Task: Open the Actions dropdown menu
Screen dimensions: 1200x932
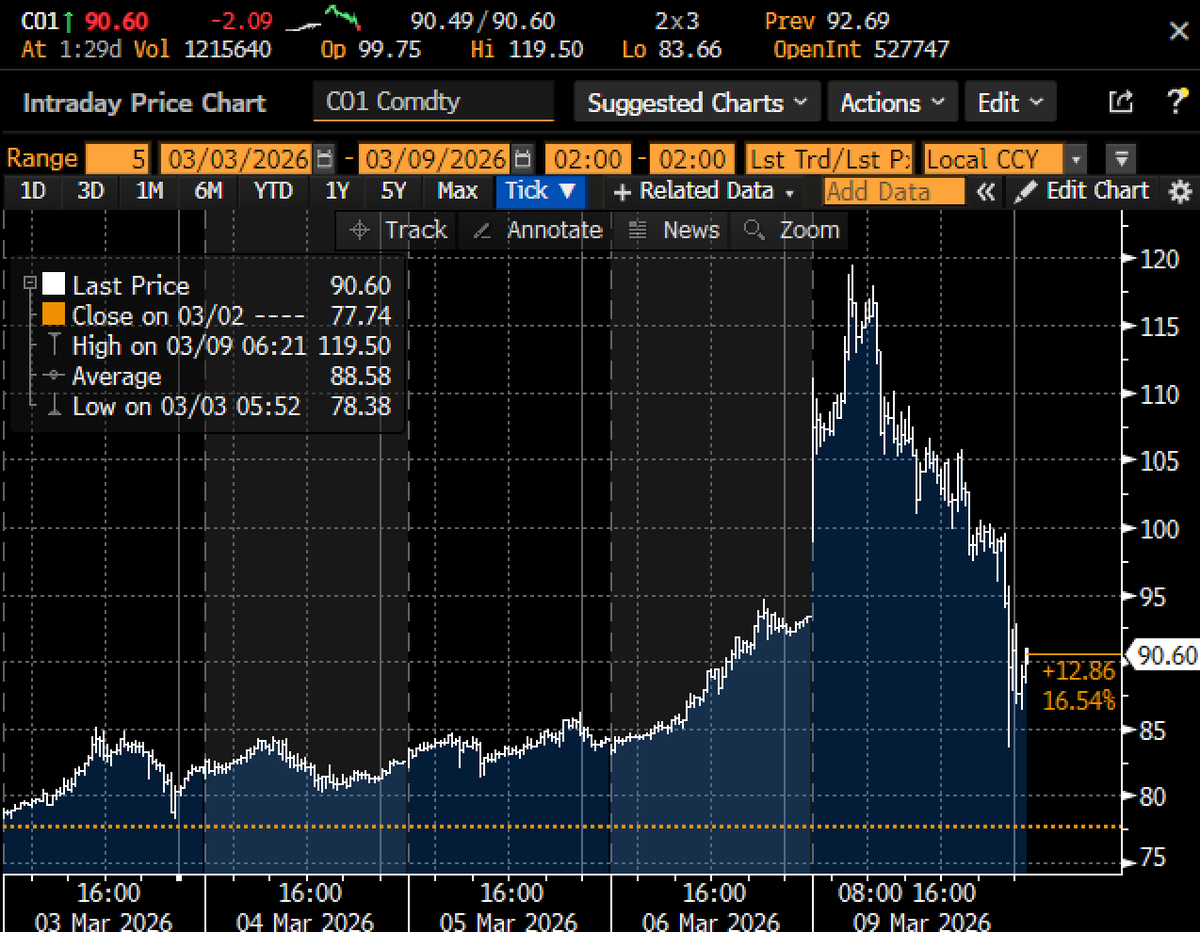Action: click(891, 102)
